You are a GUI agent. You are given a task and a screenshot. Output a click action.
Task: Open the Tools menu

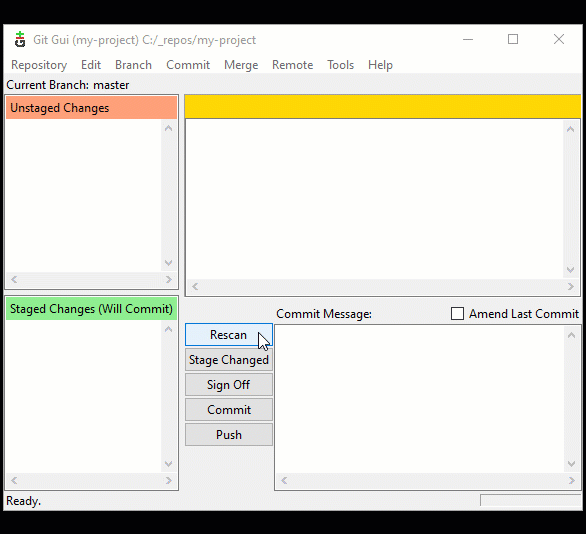coord(340,65)
